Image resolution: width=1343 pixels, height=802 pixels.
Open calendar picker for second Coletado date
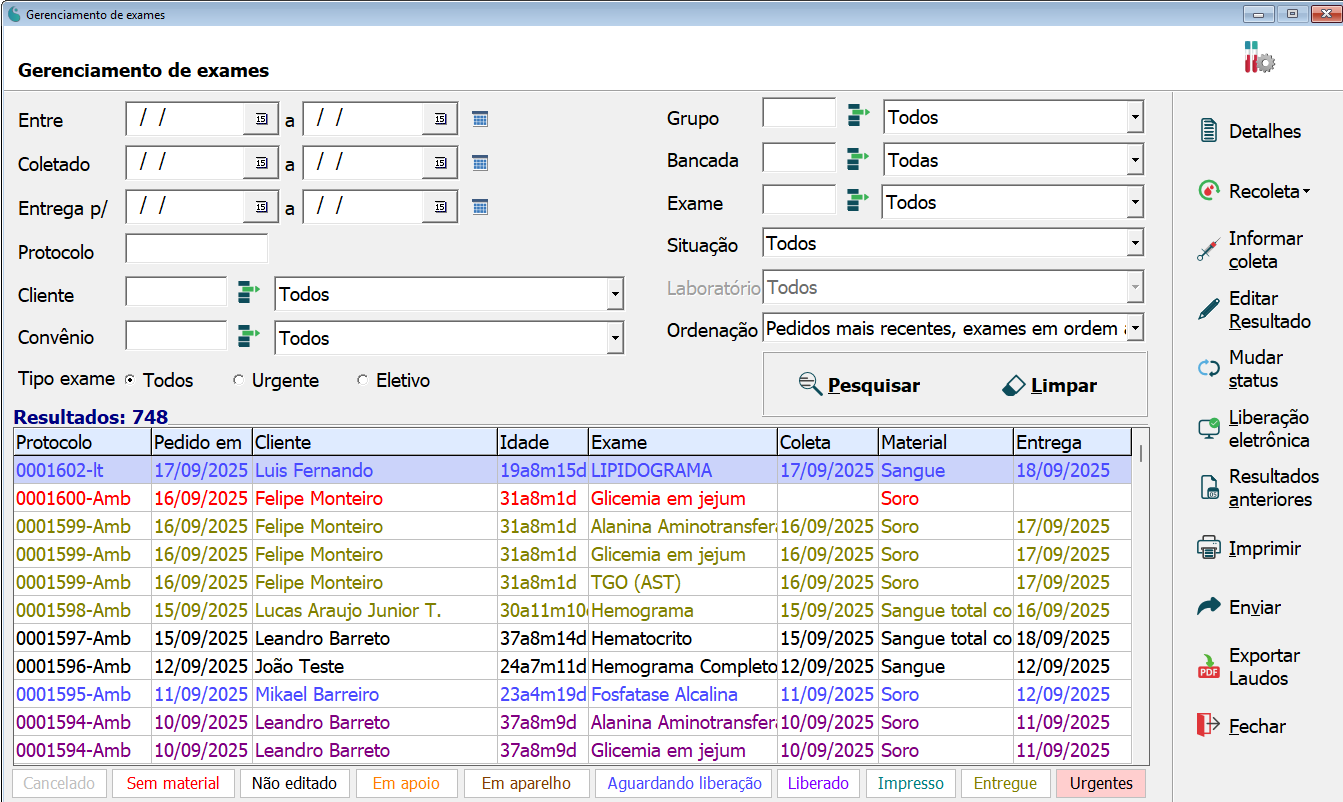tap(440, 163)
